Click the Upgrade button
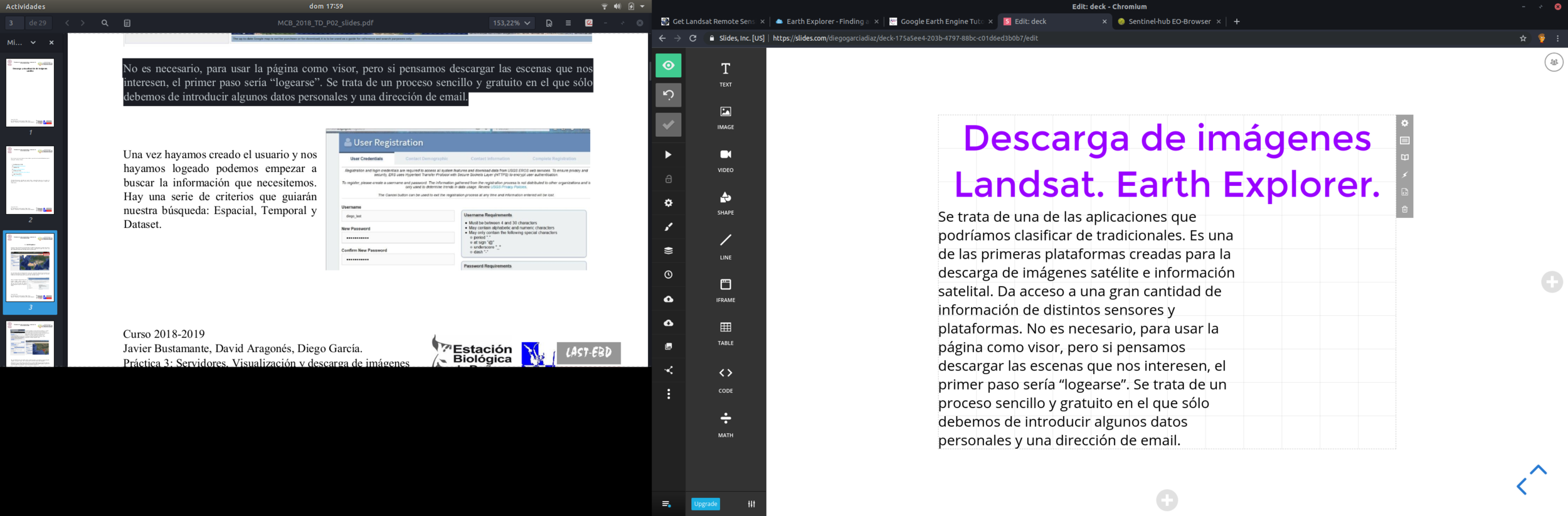Image resolution: width=1568 pixels, height=516 pixels. click(706, 504)
